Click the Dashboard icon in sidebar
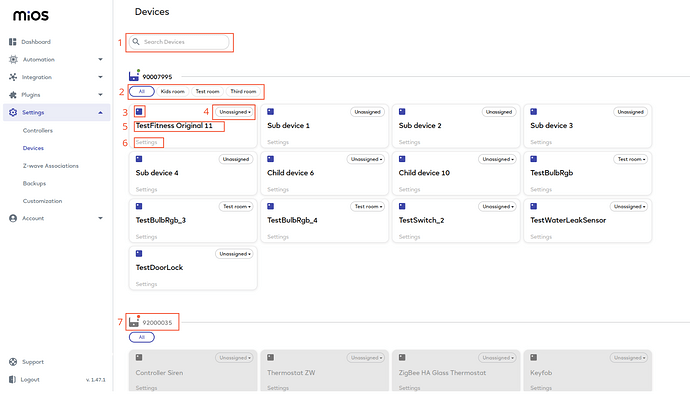 [12, 42]
